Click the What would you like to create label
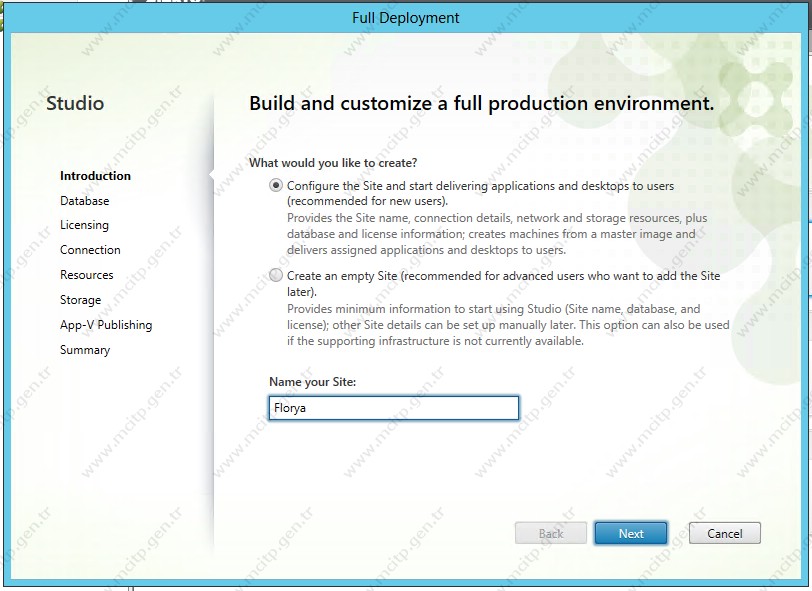 tap(333, 163)
